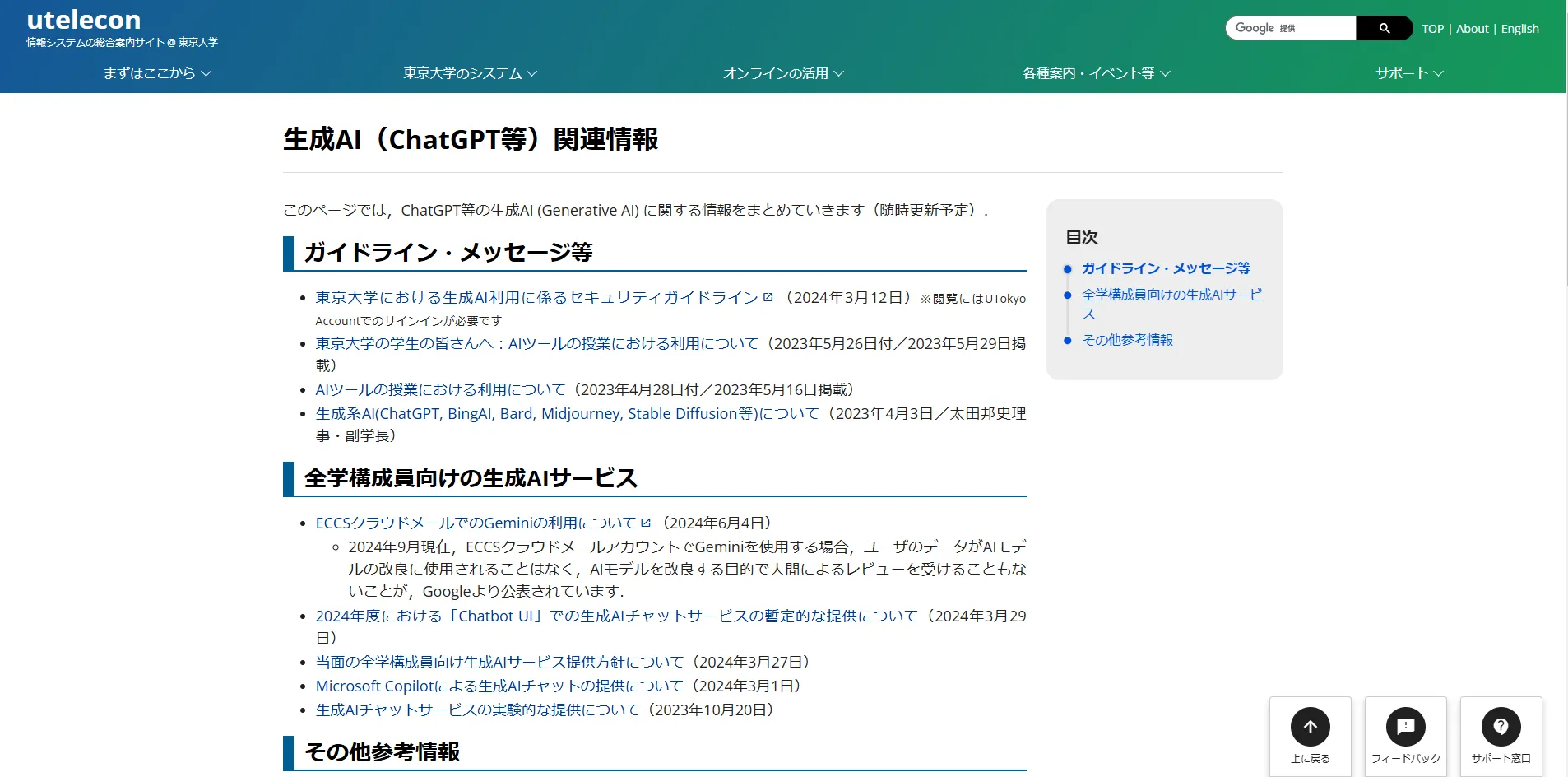1568x777 pixels.
Task: Open 生成AIチャットサービスの実験的な提供 link
Action: pyautogui.click(x=477, y=710)
